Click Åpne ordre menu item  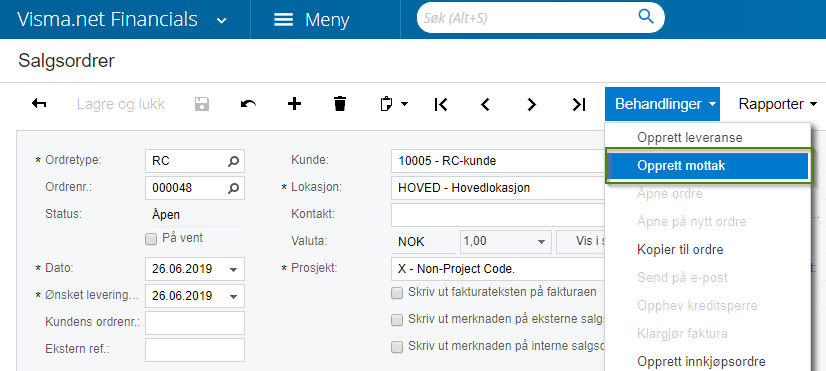point(670,193)
